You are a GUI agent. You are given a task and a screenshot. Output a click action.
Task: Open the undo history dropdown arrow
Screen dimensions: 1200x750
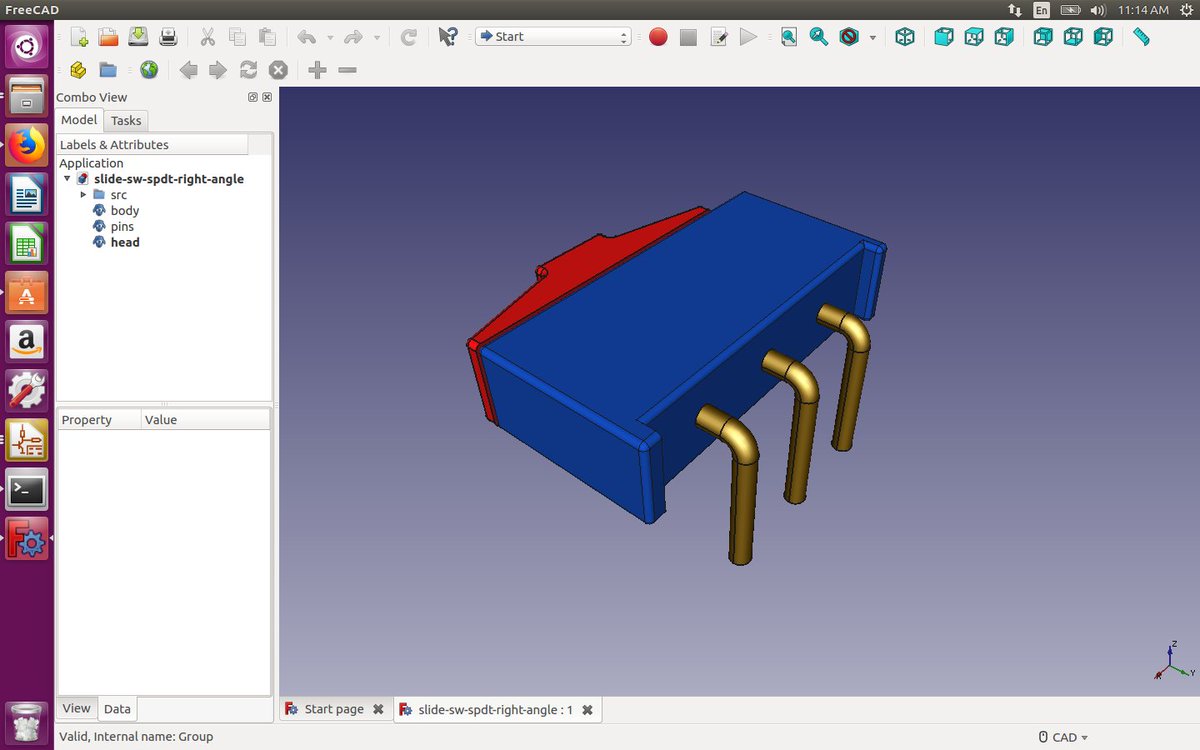[330, 38]
